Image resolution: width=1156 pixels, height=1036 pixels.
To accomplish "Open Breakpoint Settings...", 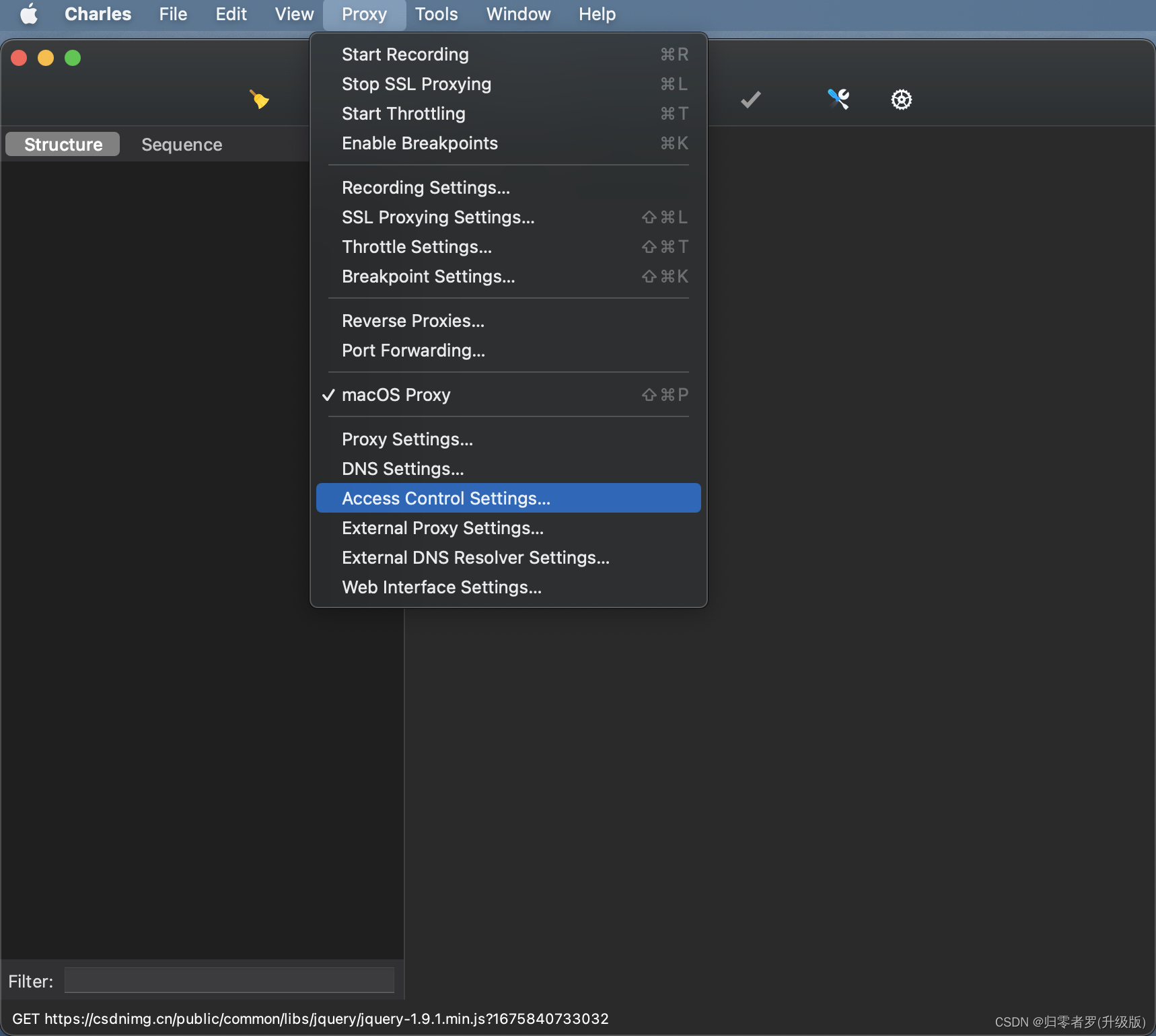I will point(509,276).
